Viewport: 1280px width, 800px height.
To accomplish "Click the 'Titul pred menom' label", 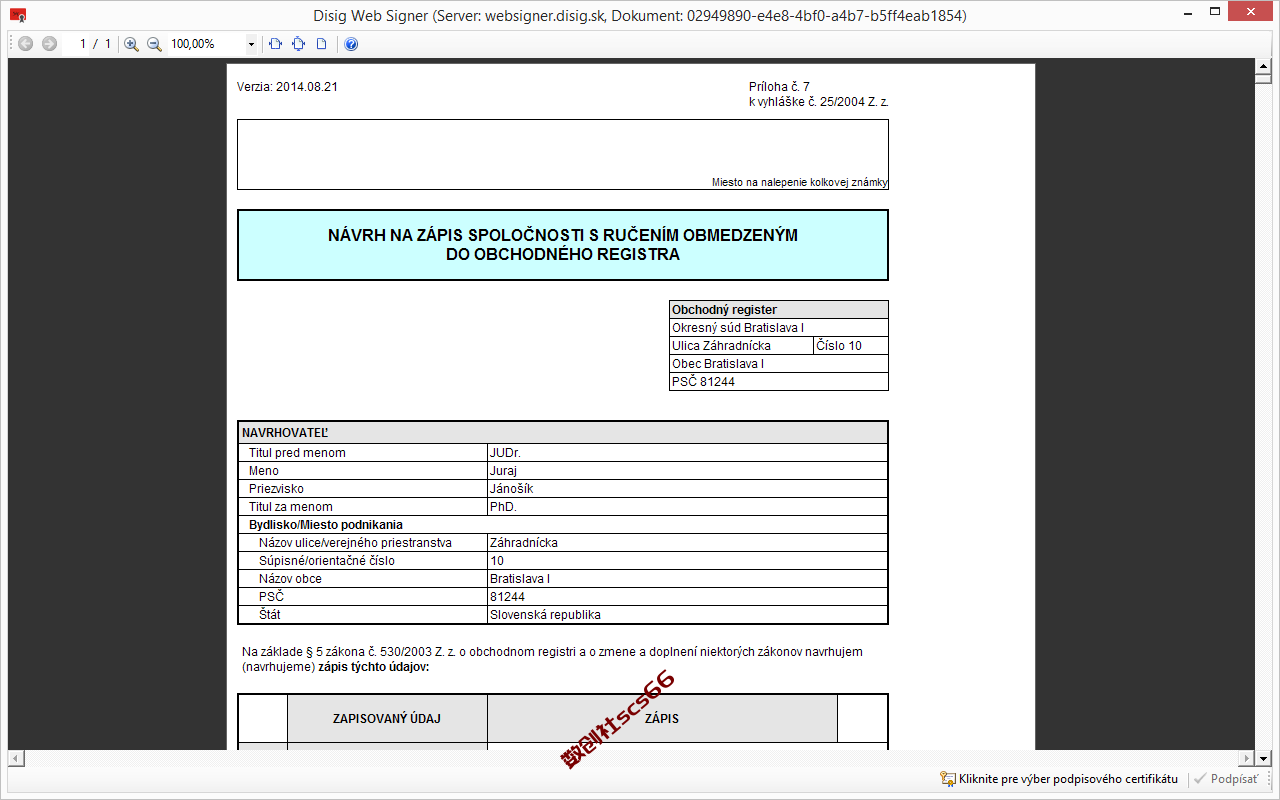I will (x=297, y=453).
